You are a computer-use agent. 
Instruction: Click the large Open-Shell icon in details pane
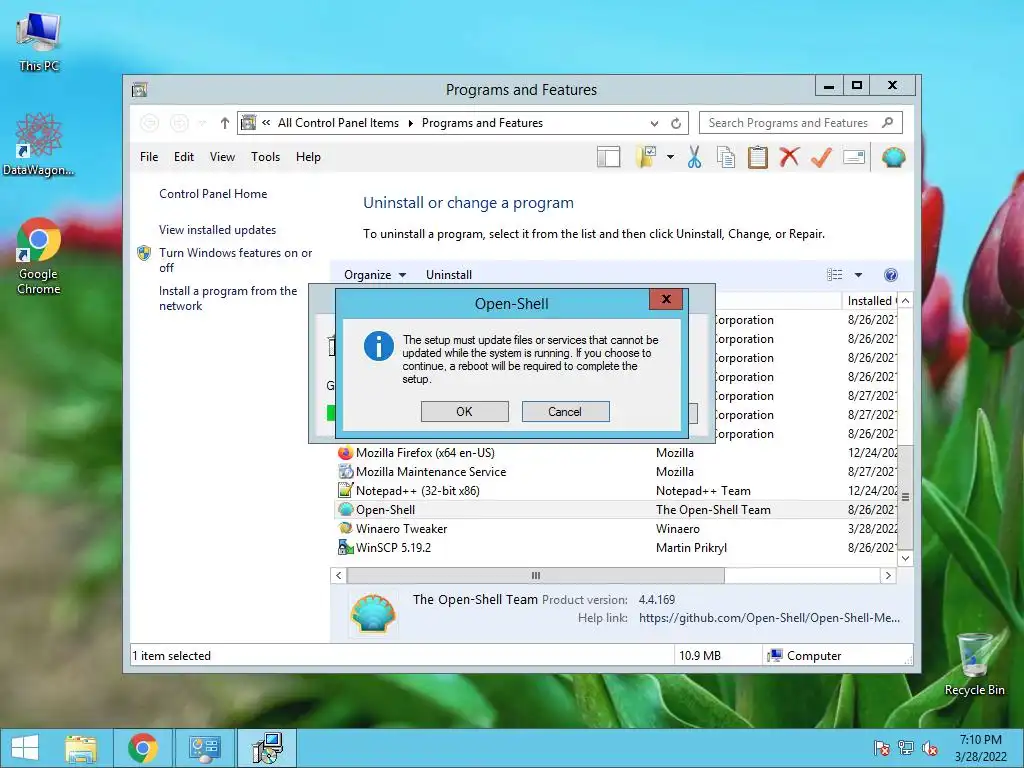pyautogui.click(x=373, y=613)
